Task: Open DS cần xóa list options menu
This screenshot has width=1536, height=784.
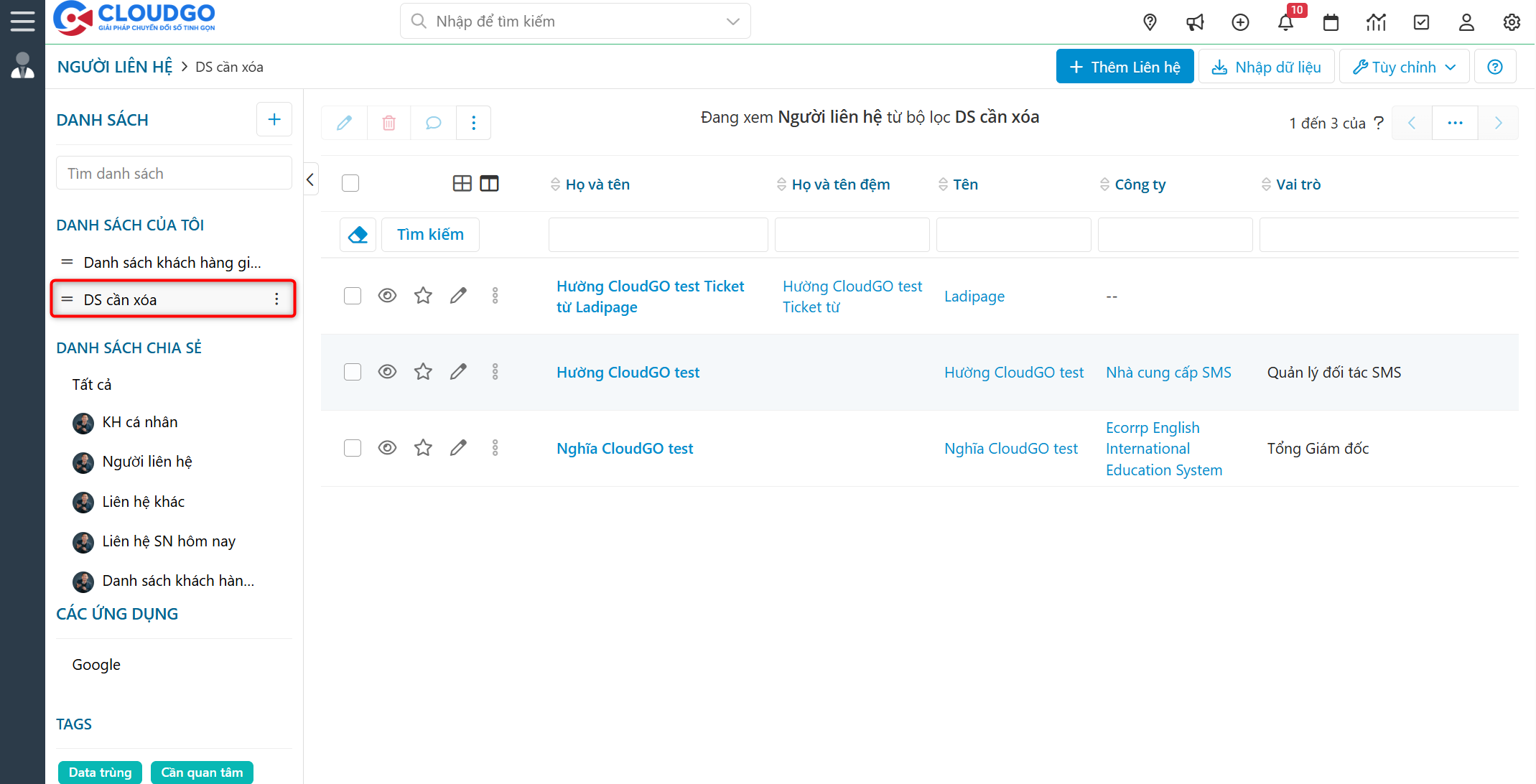Action: [x=276, y=299]
